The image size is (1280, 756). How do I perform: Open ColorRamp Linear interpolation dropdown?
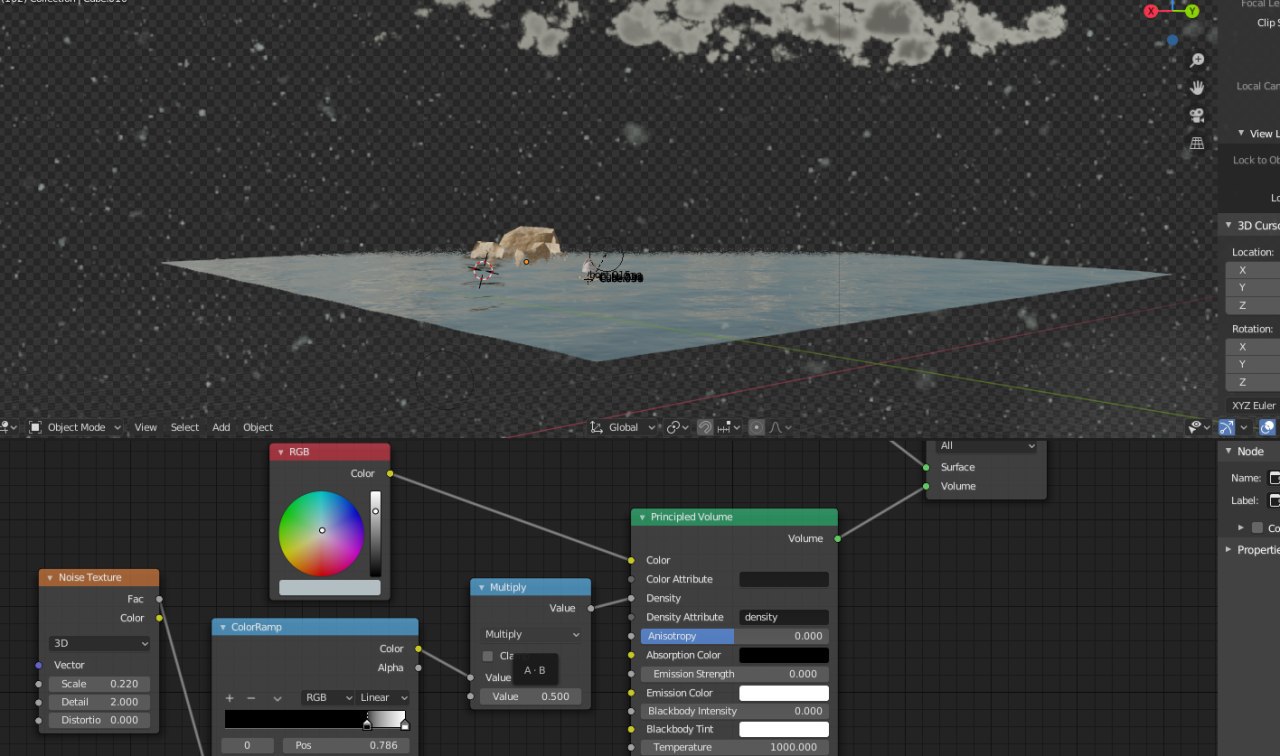click(x=383, y=697)
